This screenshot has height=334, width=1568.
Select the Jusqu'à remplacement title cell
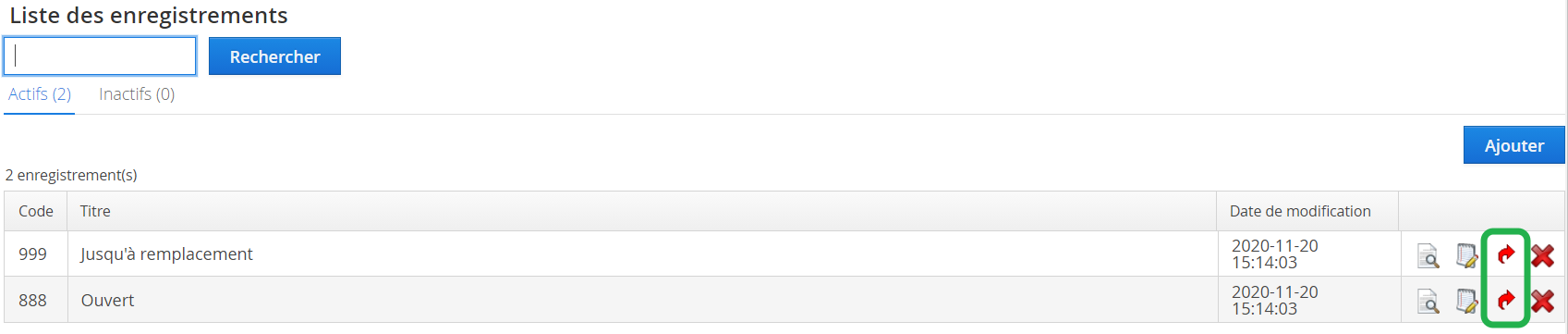tap(642, 254)
